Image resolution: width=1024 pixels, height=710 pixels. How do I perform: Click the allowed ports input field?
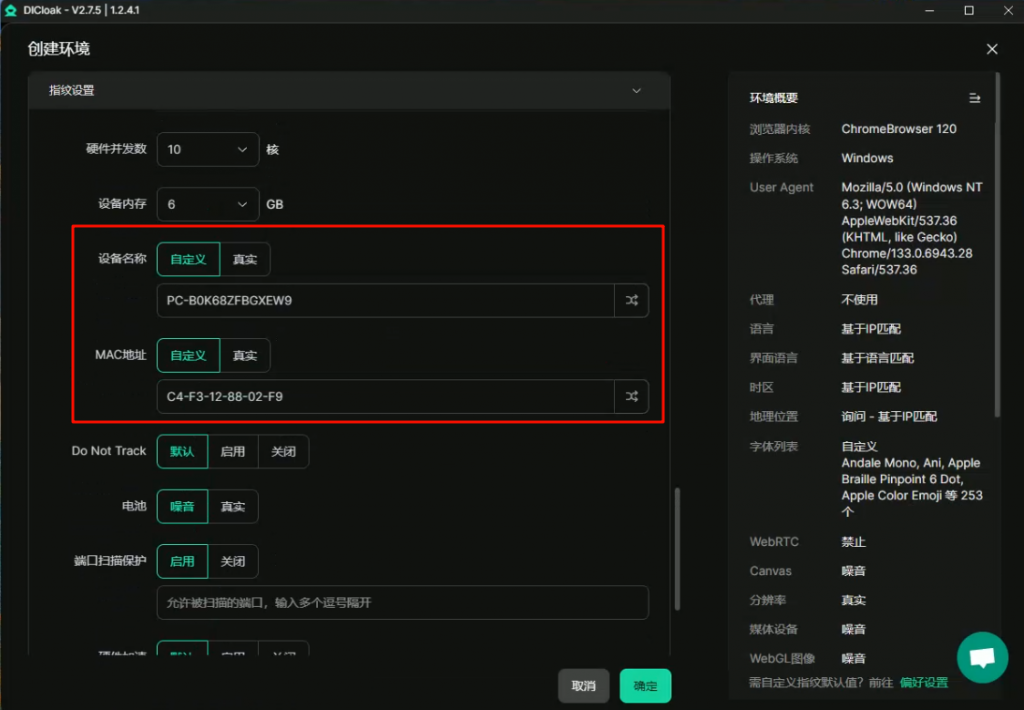click(402, 603)
